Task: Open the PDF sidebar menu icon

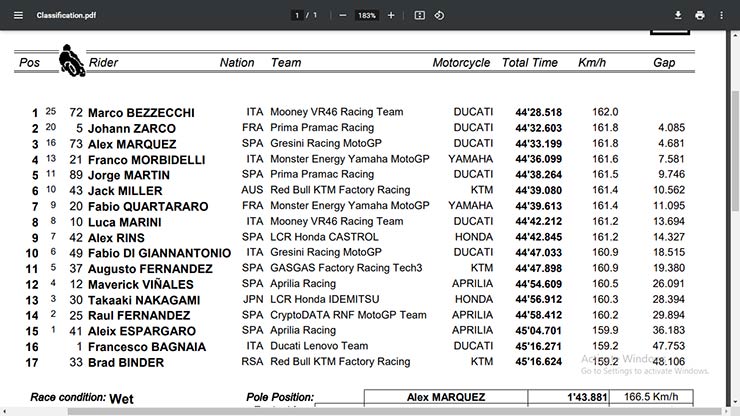Action: coord(16,16)
